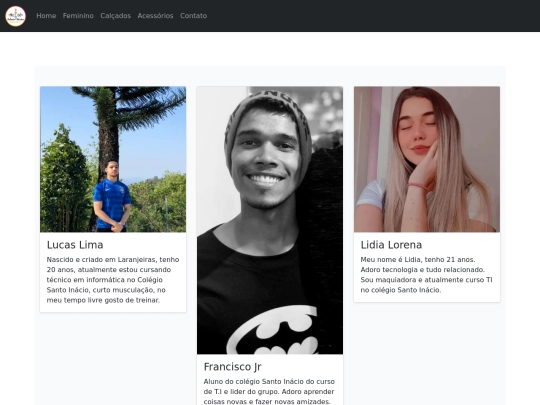Open the Calçados navigation link

[x=115, y=16]
